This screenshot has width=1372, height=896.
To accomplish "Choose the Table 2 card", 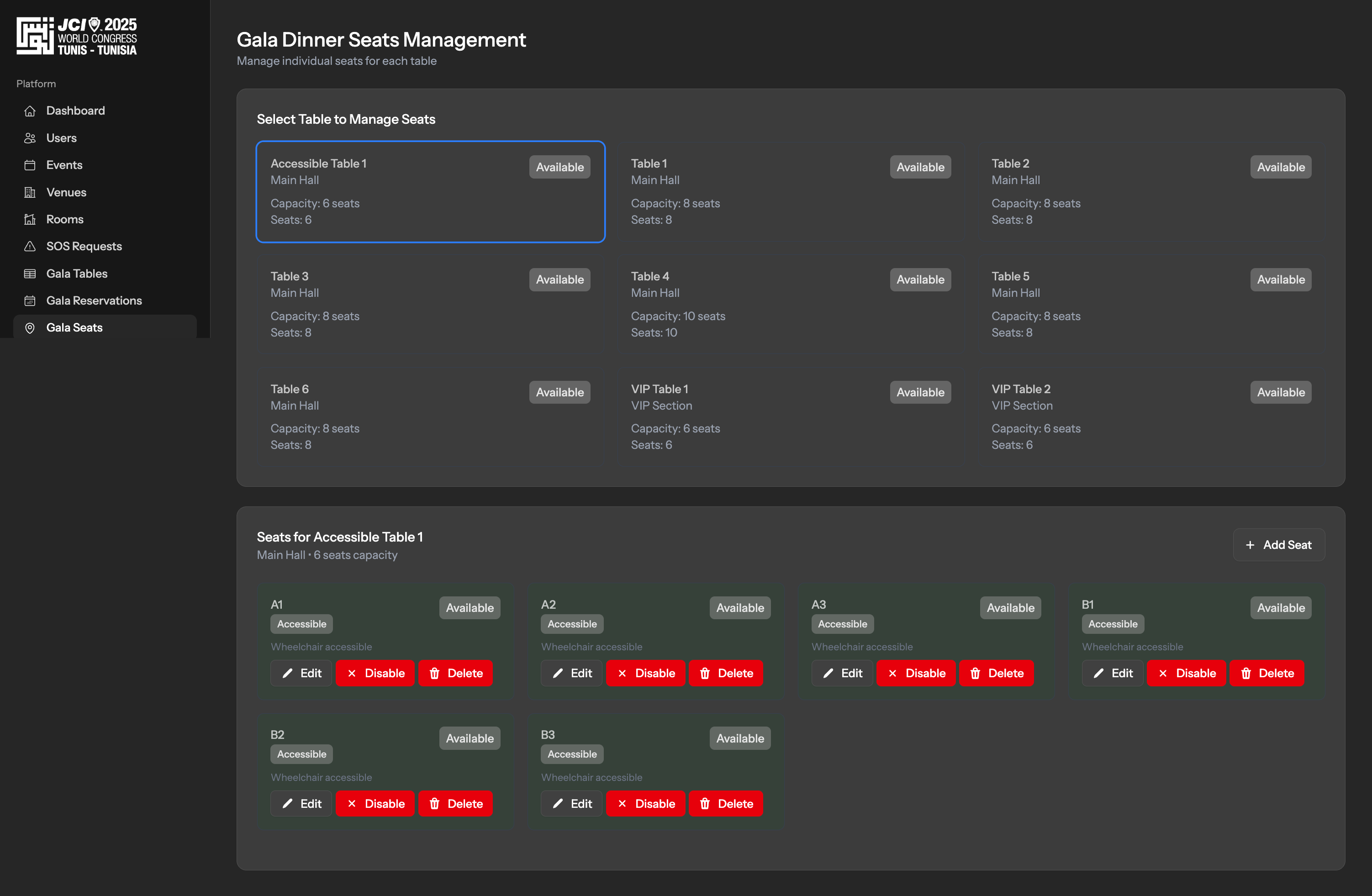I will pos(1151,191).
